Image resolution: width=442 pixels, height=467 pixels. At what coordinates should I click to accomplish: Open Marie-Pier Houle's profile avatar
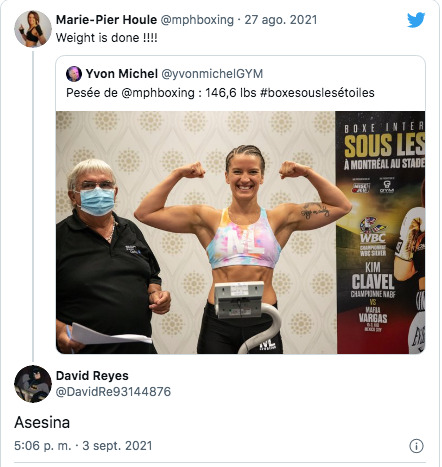[33, 29]
